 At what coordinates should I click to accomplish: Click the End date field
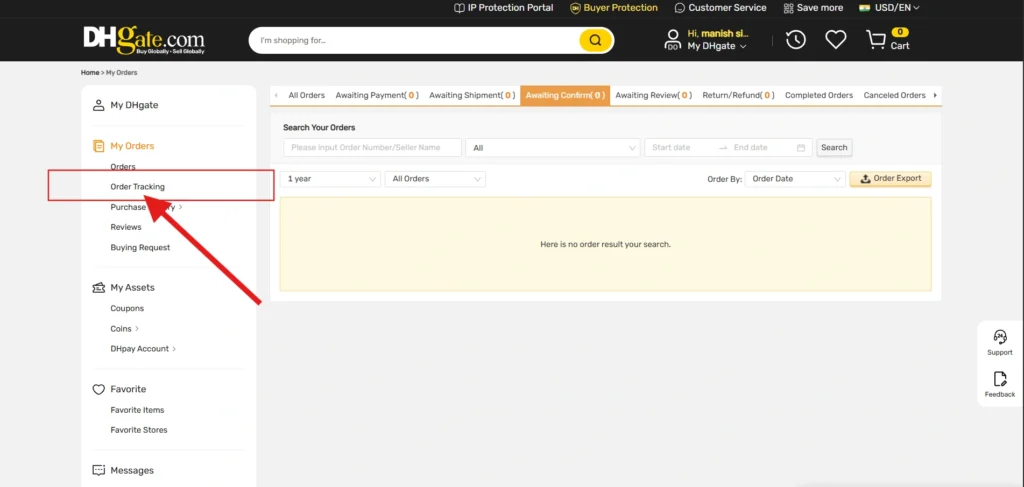[x=760, y=148]
